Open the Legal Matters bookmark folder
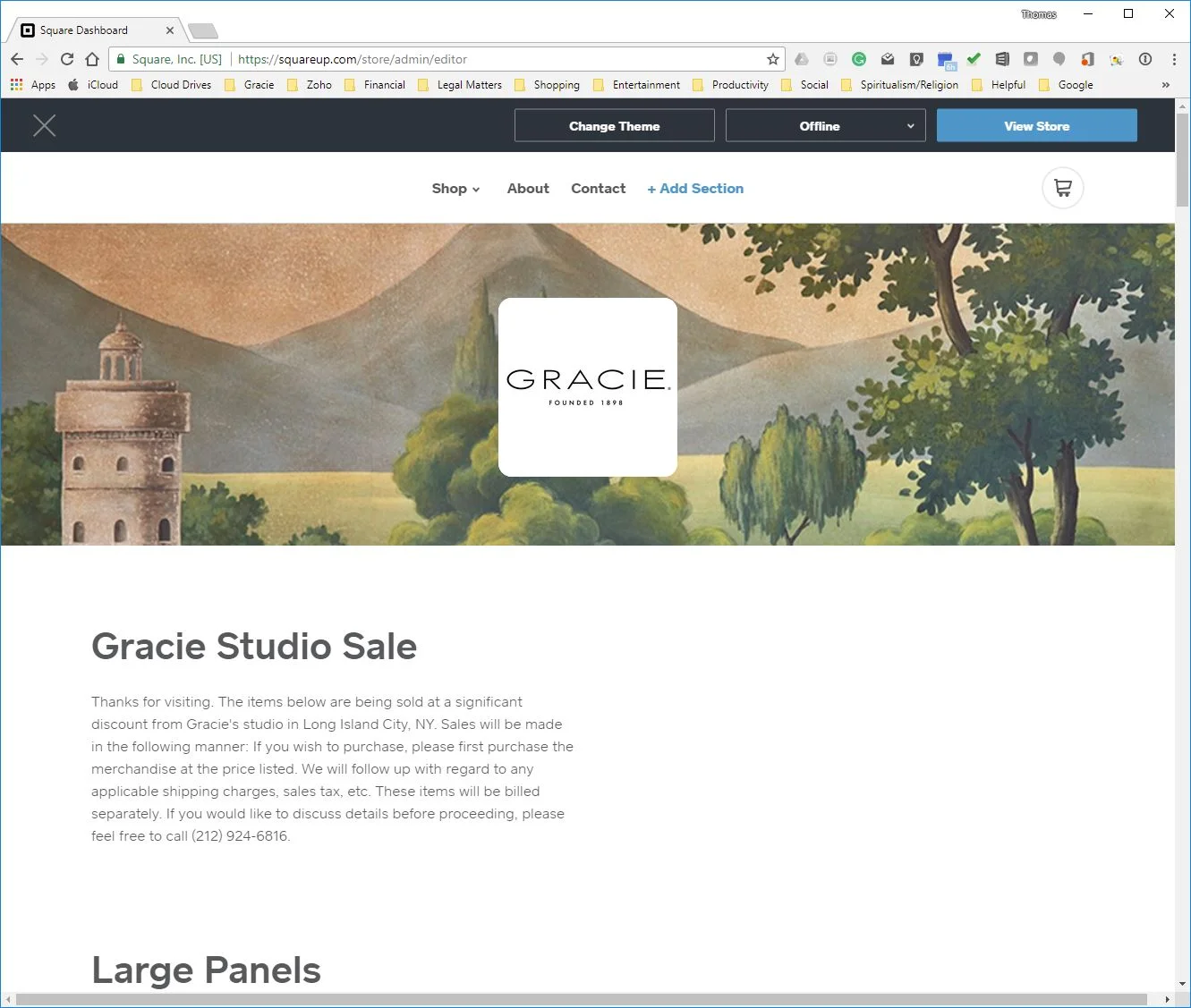Screen dimensions: 1191x1008 coord(460,85)
